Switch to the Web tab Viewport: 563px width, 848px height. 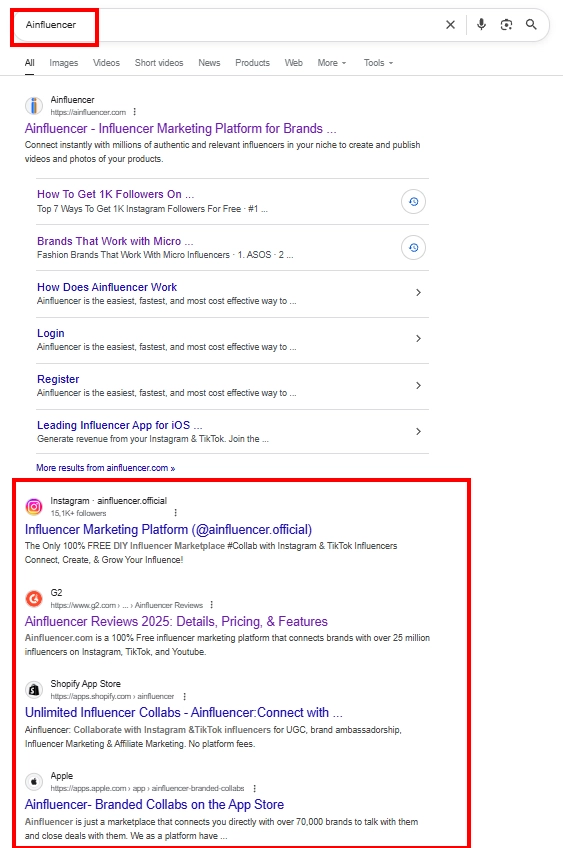pyautogui.click(x=294, y=63)
